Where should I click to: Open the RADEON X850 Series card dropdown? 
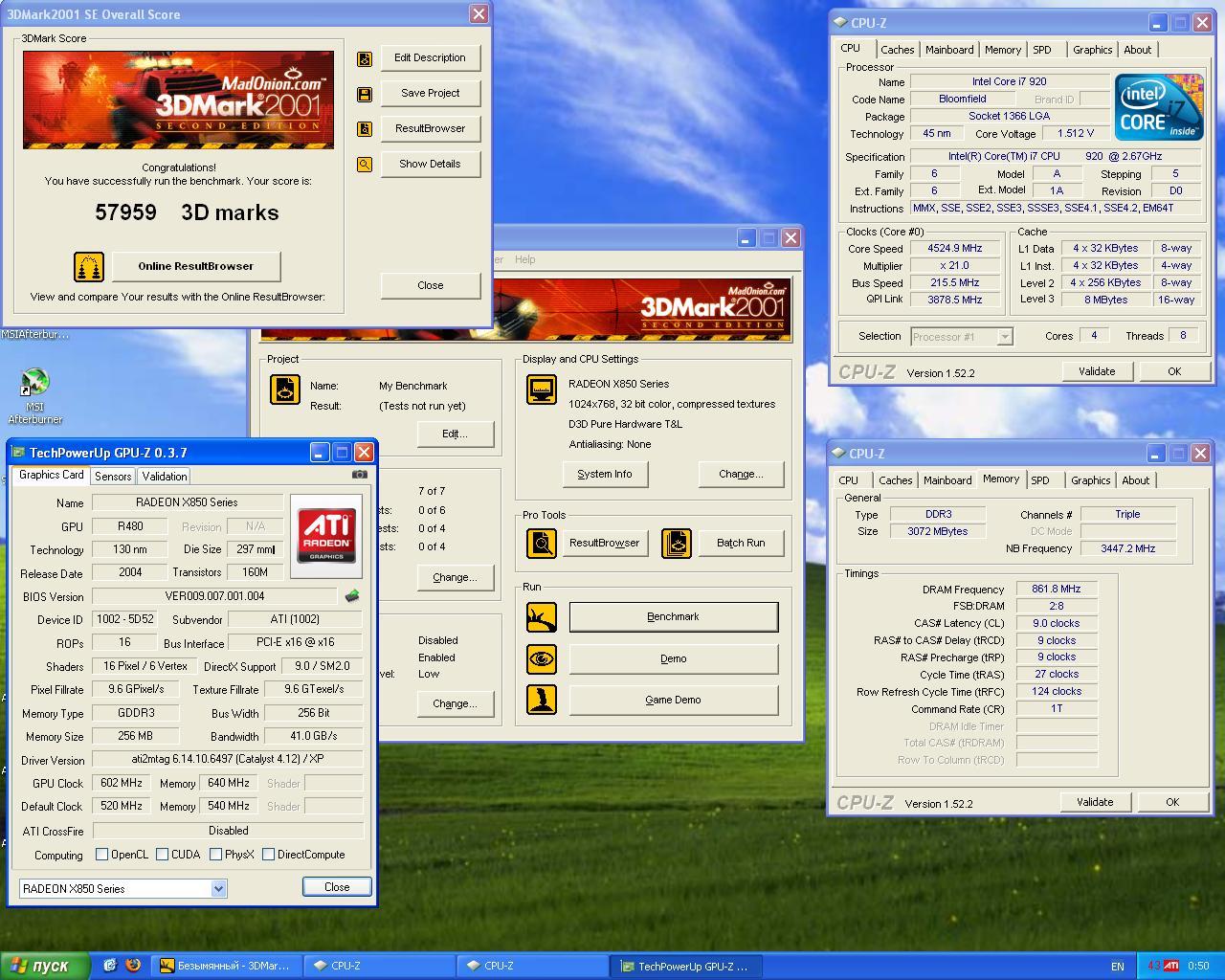218,889
